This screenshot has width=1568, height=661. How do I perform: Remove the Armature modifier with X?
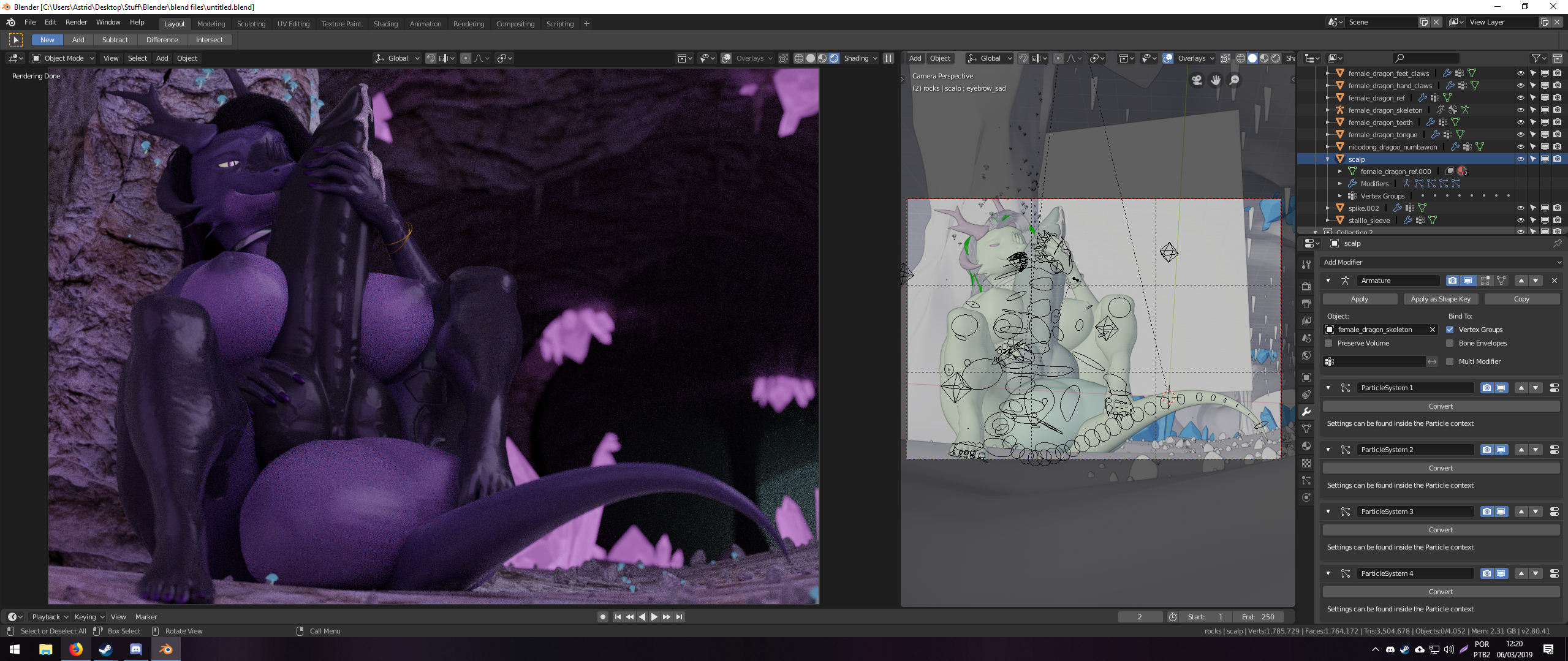click(1555, 281)
